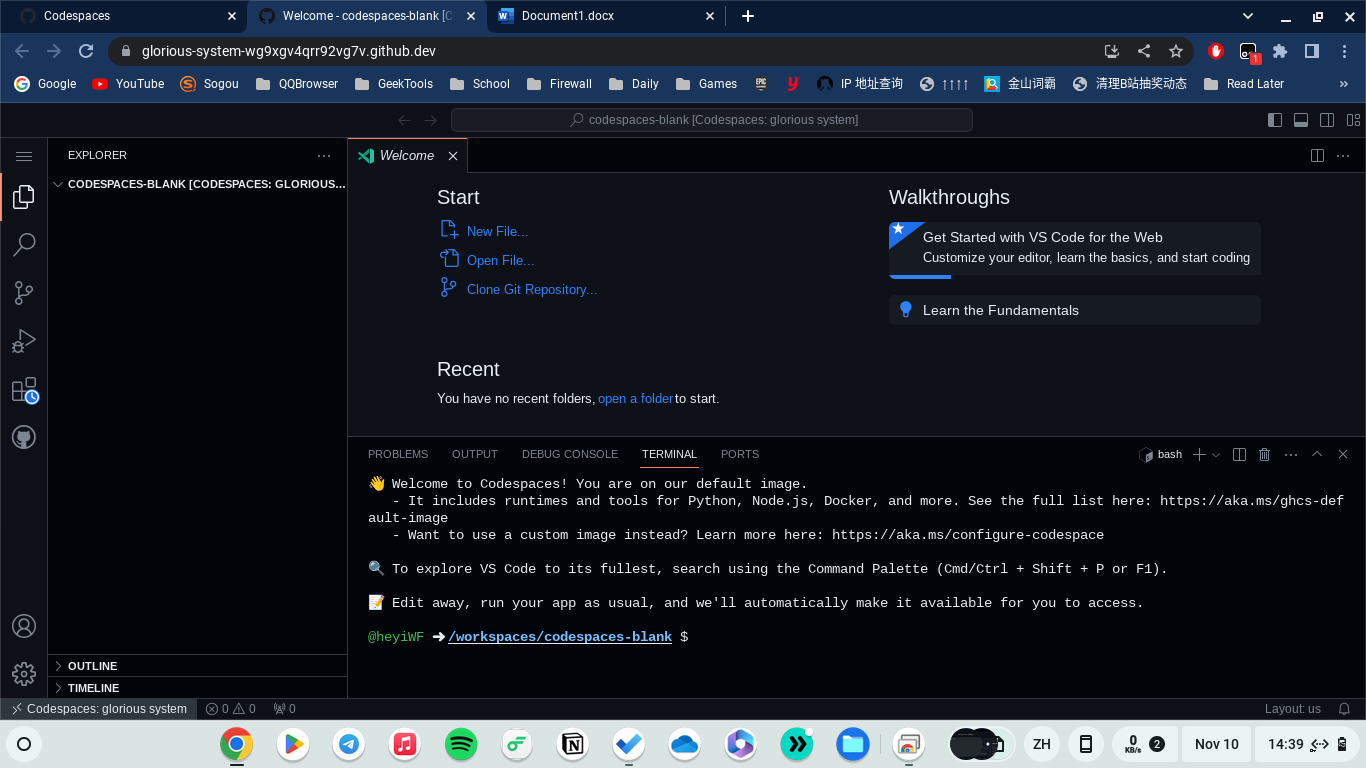Open Spotify from the shelf
Image resolution: width=1366 pixels, height=768 pixels.
tap(461, 744)
